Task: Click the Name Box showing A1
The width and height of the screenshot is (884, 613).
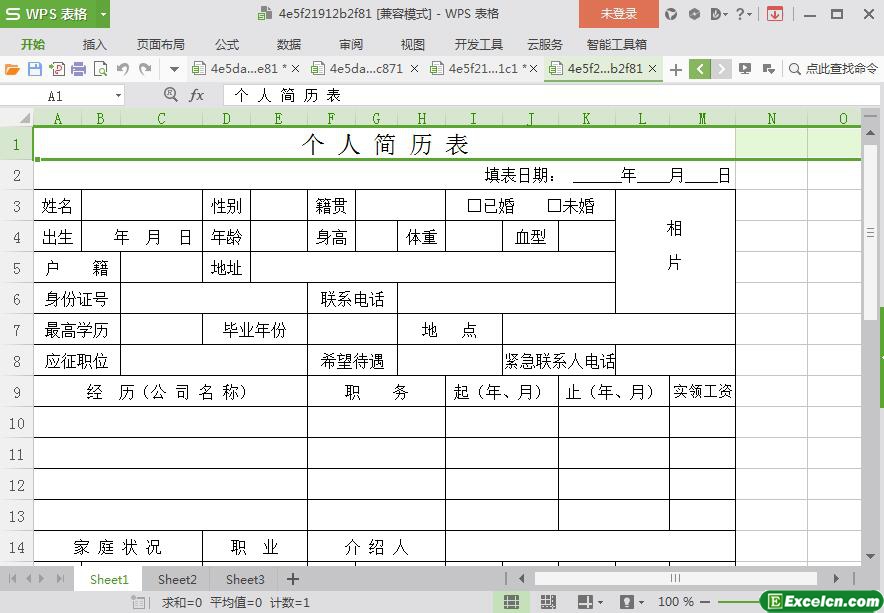Action: 55,96
